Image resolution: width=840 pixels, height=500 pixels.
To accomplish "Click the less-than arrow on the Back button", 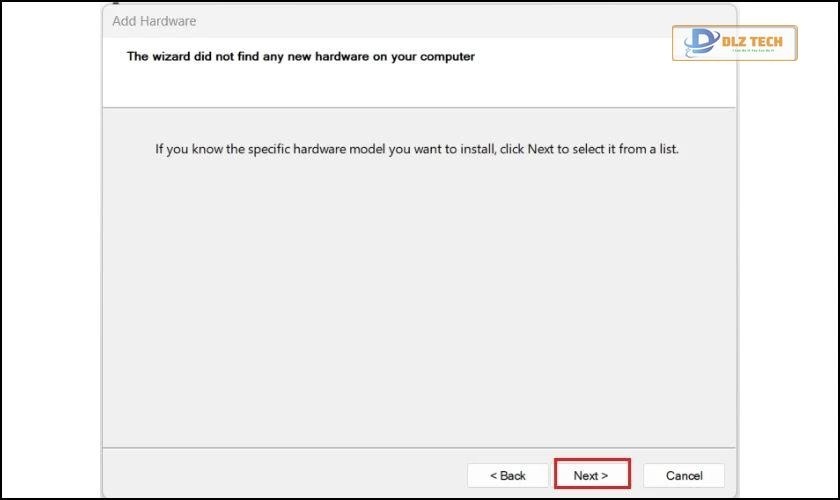I will click(x=494, y=475).
